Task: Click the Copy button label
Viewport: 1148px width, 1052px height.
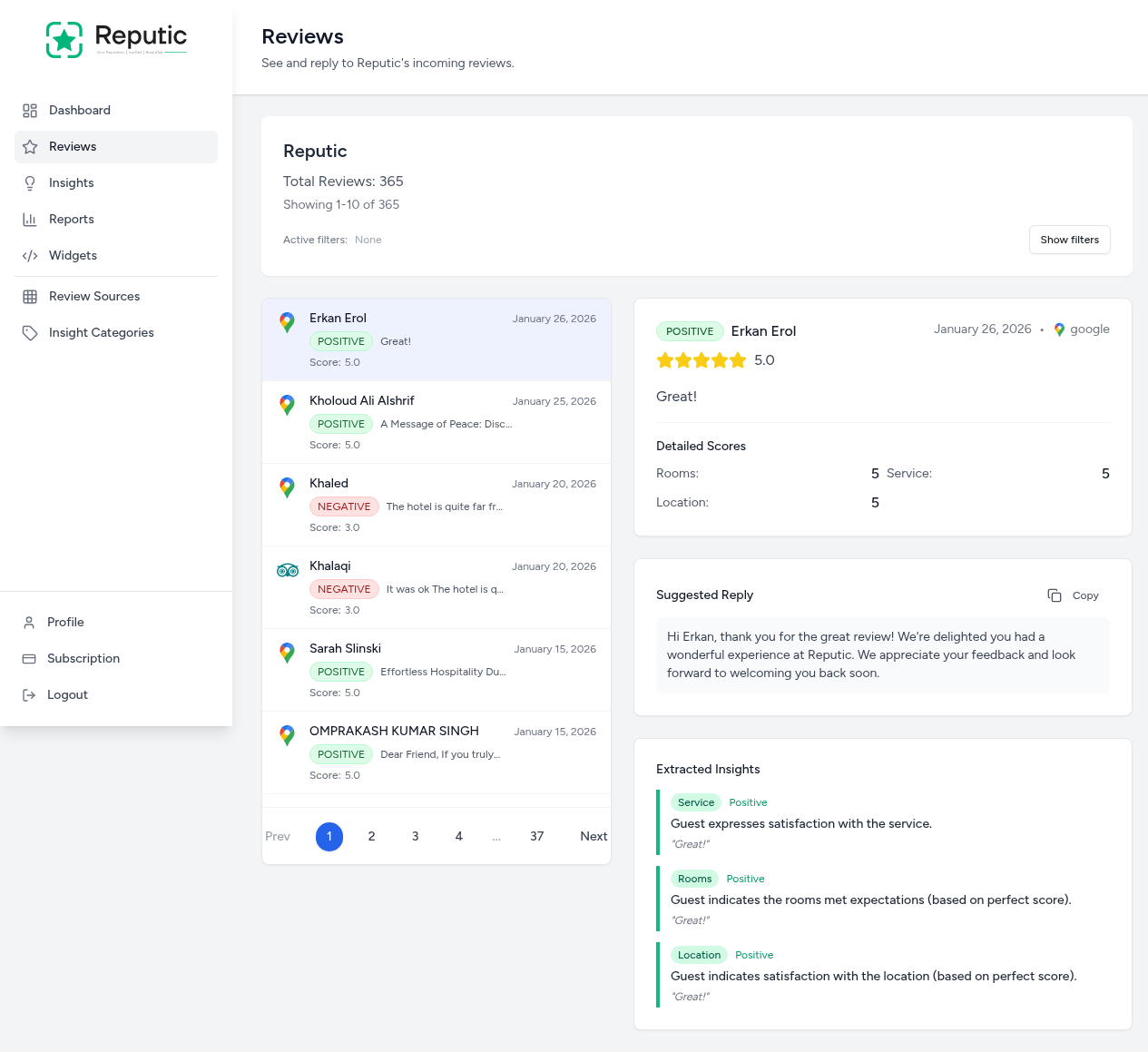Action: 1085,596
